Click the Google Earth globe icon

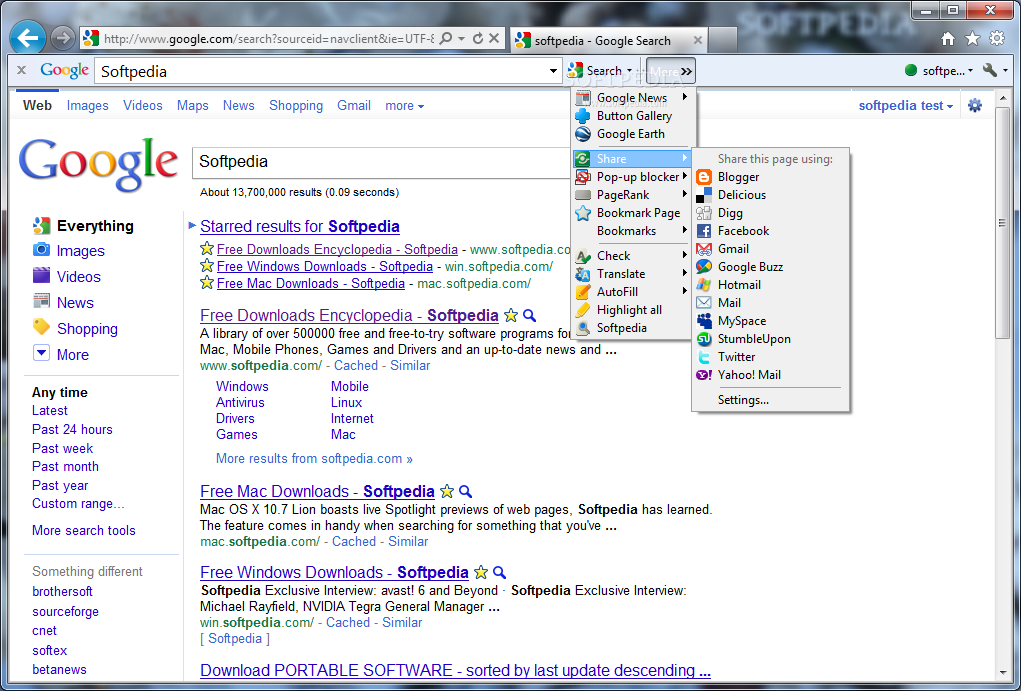point(583,134)
